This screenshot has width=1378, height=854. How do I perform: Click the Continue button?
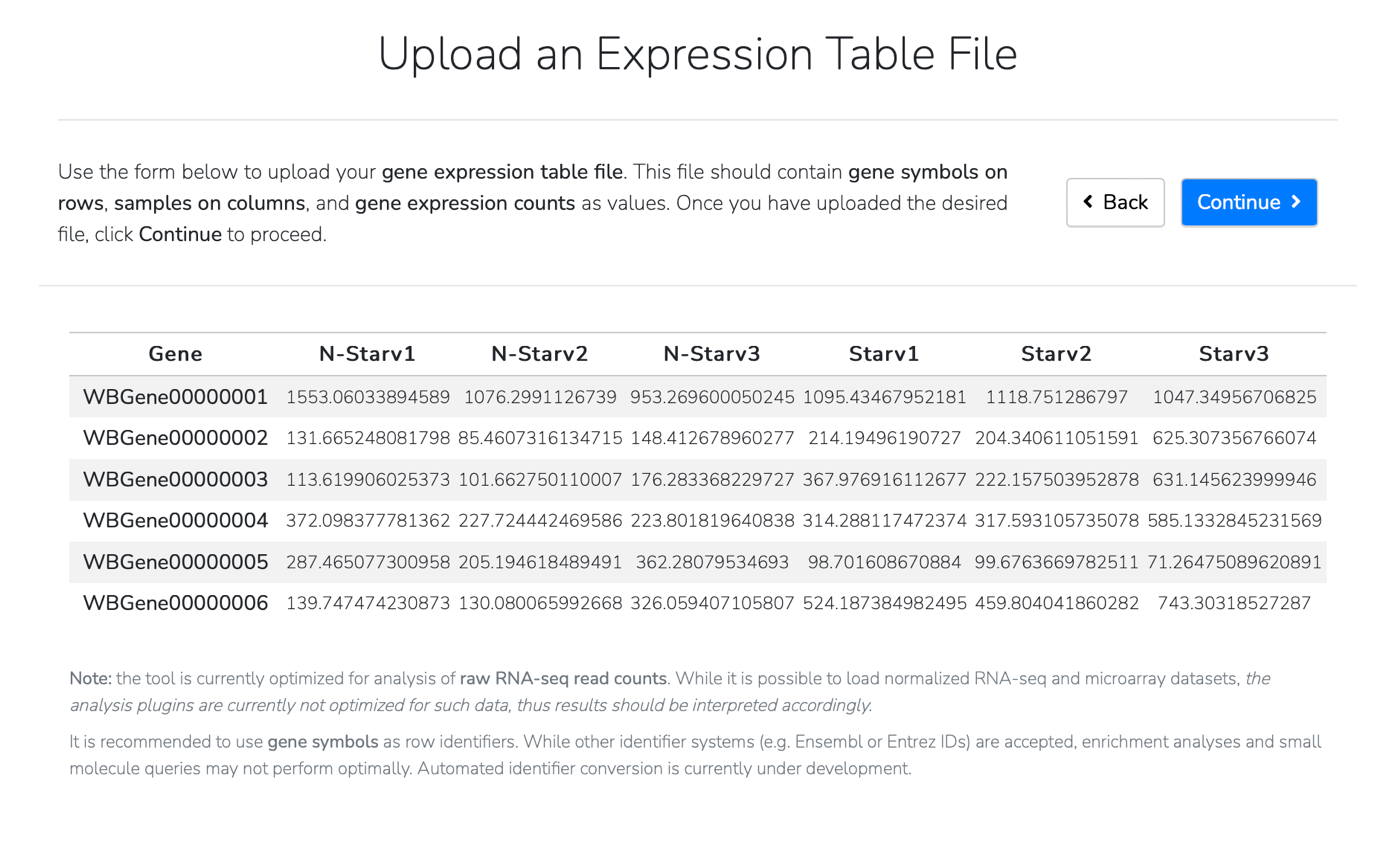click(1248, 202)
